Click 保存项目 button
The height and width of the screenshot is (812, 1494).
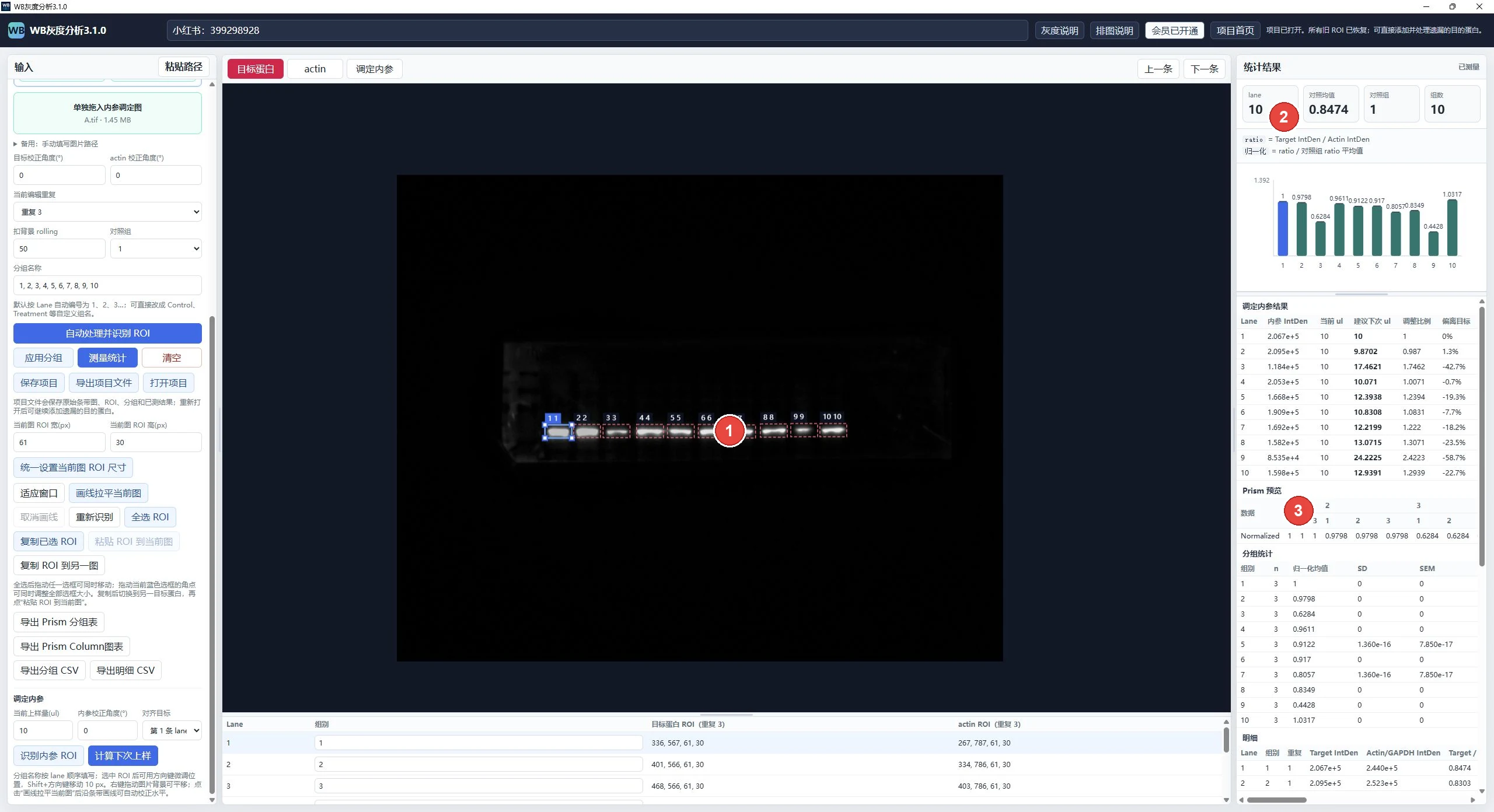point(39,383)
